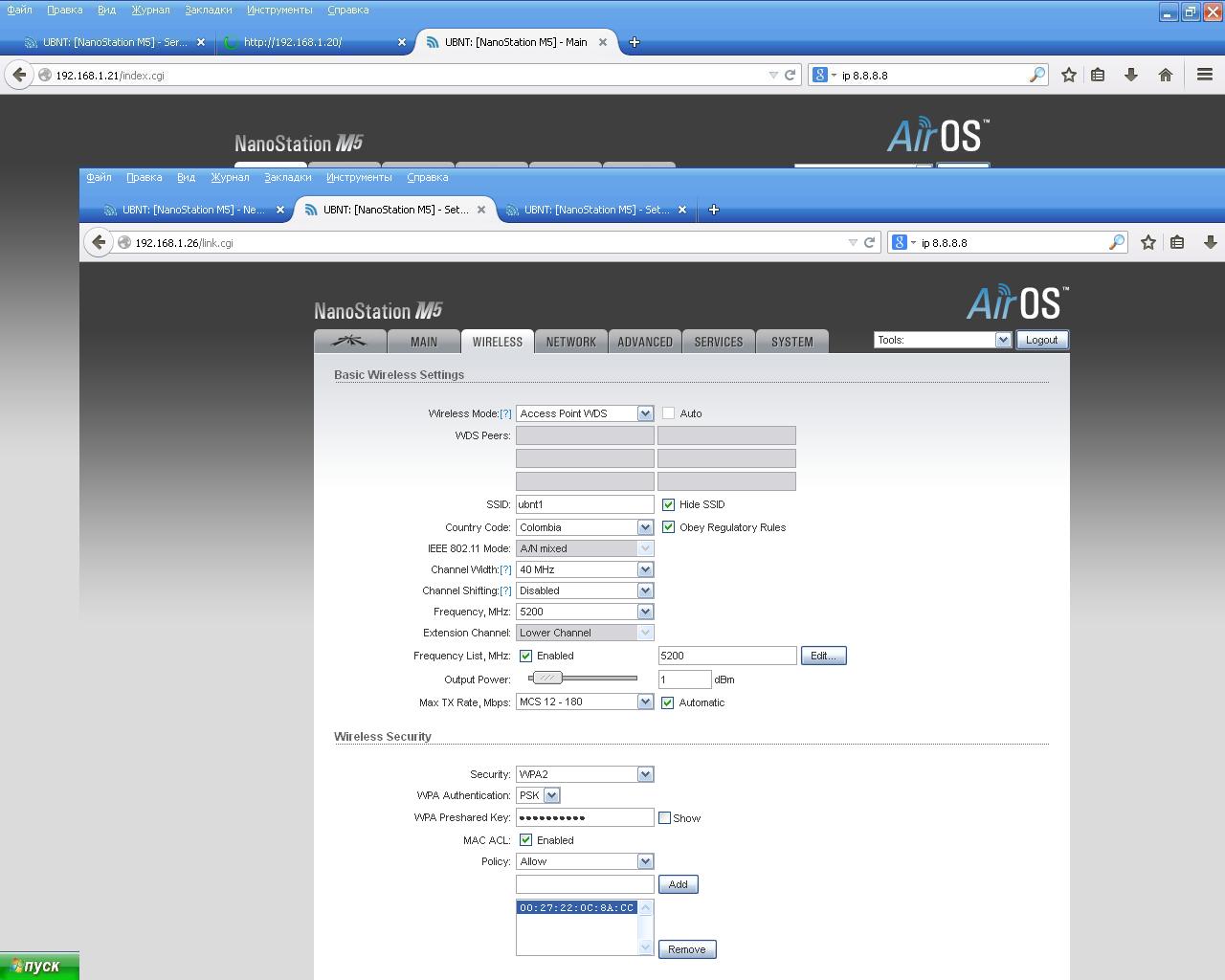1225x980 pixels.
Task: Open downloads in background window
Action: [1130, 75]
